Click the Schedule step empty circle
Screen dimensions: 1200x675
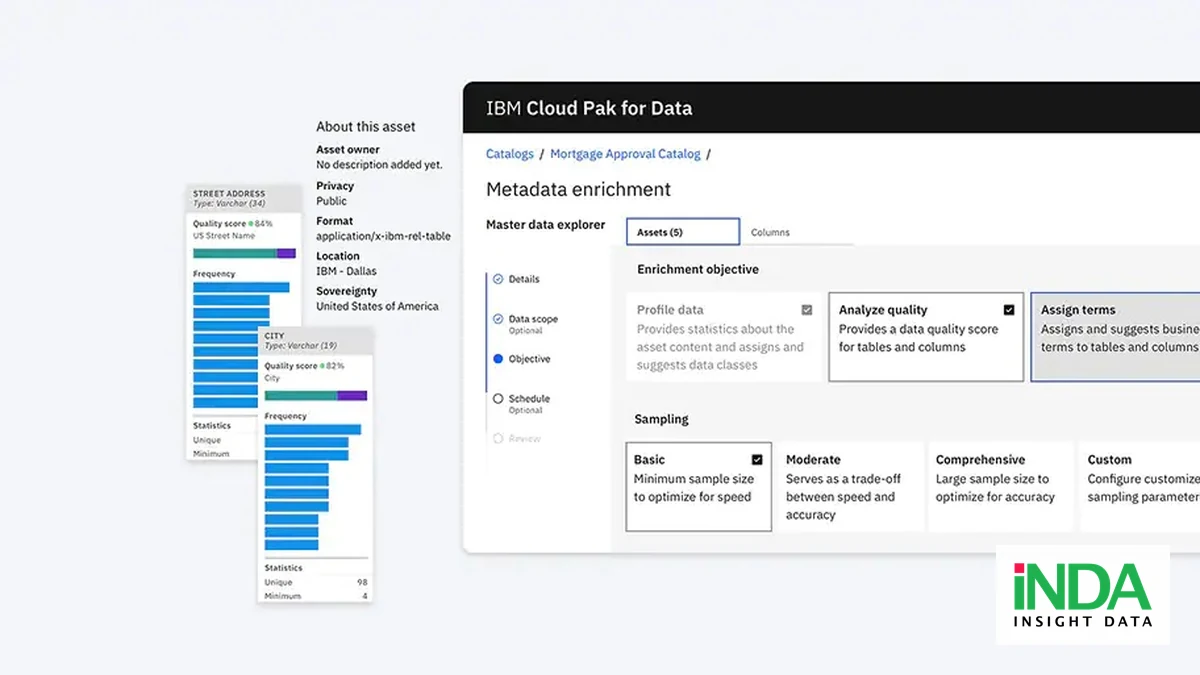tap(498, 398)
